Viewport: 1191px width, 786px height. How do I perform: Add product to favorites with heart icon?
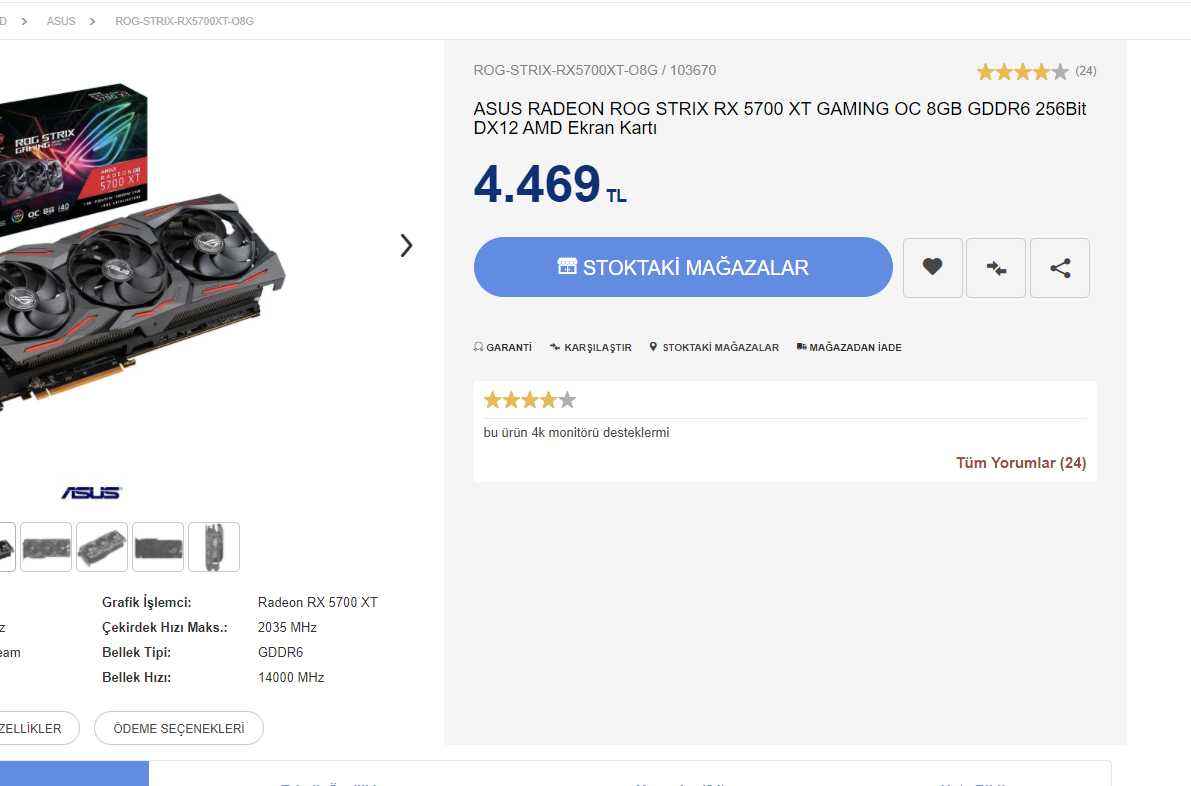pyautogui.click(x=932, y=267)
